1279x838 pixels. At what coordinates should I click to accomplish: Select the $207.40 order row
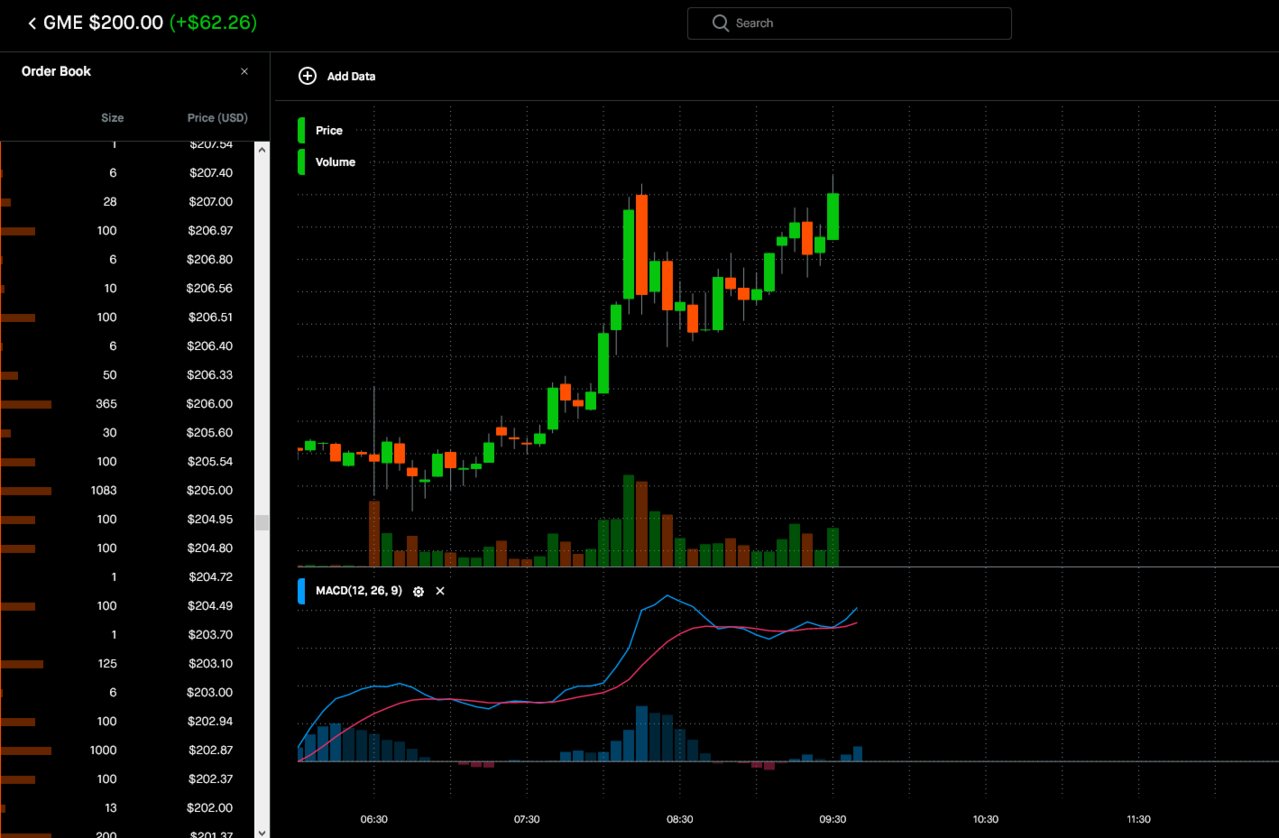click(x=127, y=173)
